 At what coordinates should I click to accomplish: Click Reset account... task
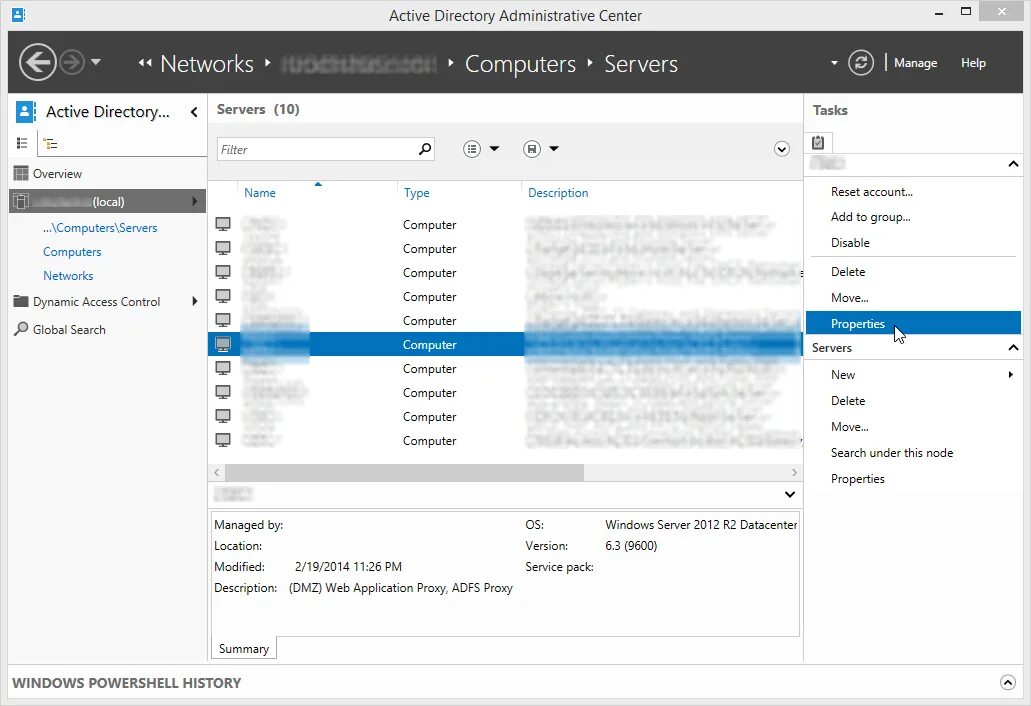click(872, 191)
